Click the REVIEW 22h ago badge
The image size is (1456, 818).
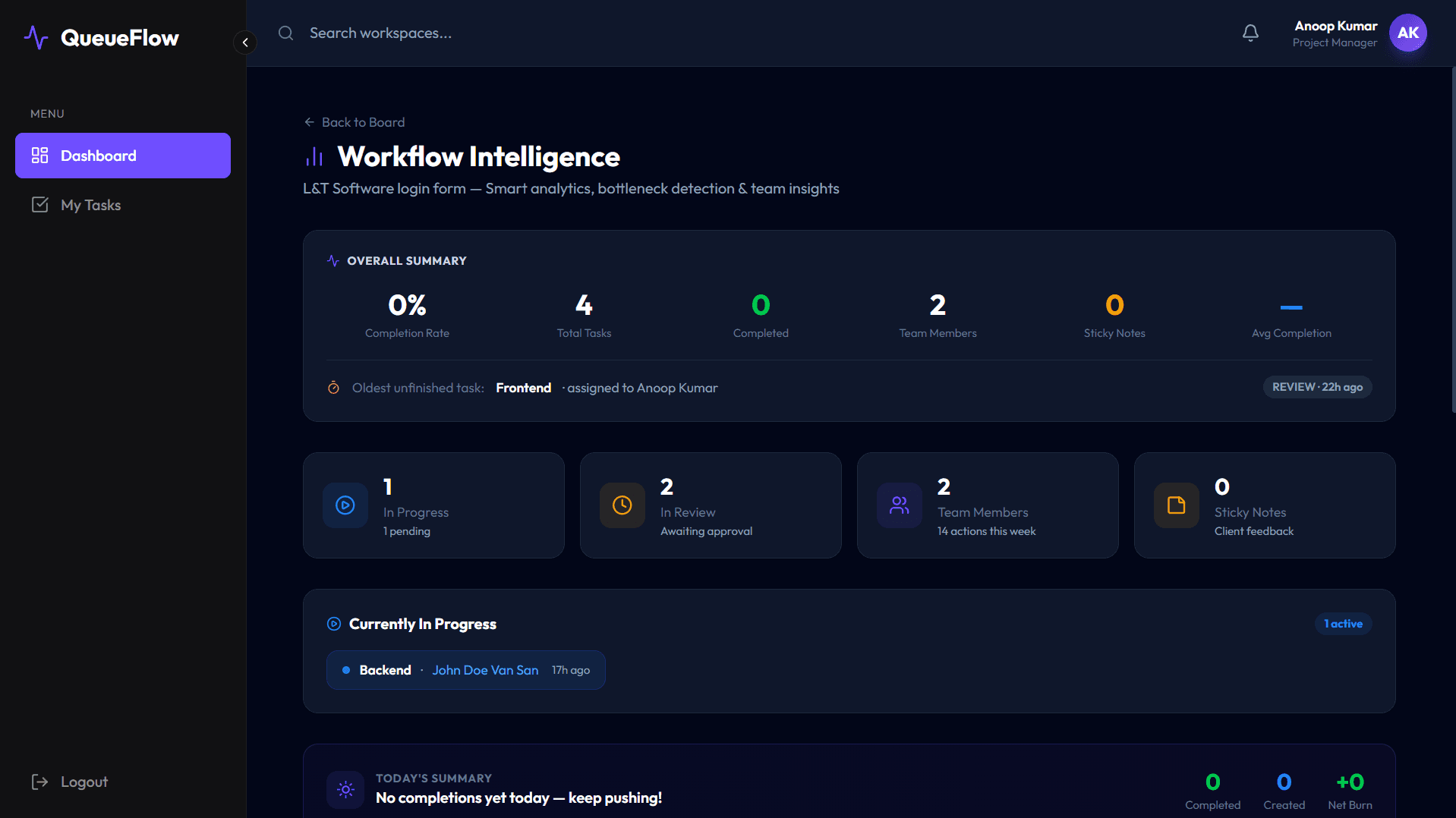[x=1317, y=387]
